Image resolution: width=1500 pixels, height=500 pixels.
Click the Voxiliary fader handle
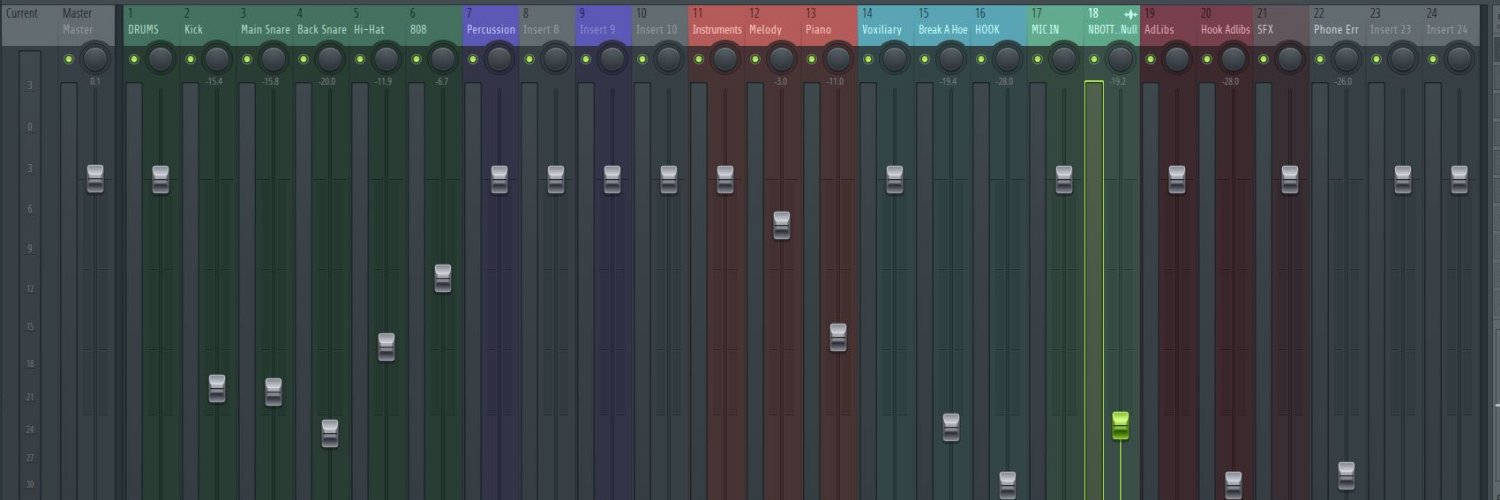(895, 179)
